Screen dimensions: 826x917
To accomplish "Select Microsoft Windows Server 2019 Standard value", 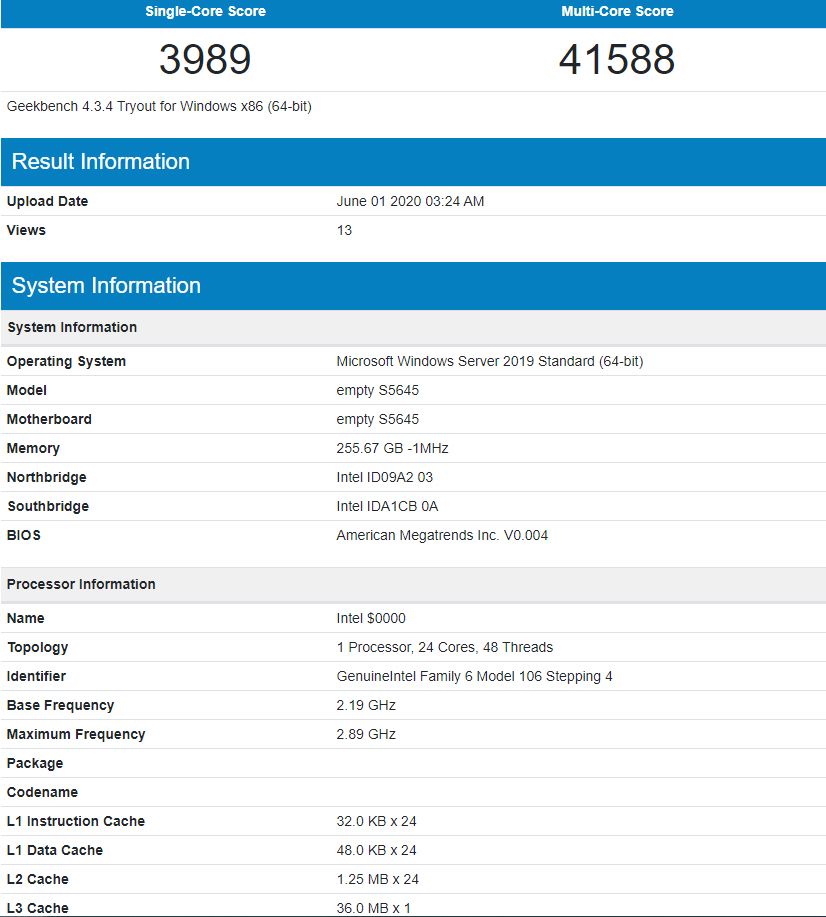I will point(490,361).
